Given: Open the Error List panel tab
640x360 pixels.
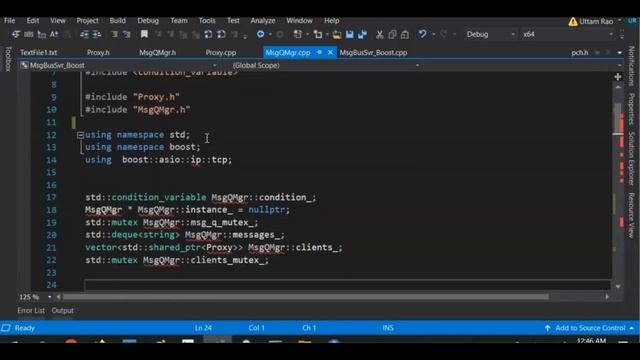Looking at the screenshot, I should [x=31, y=311].
